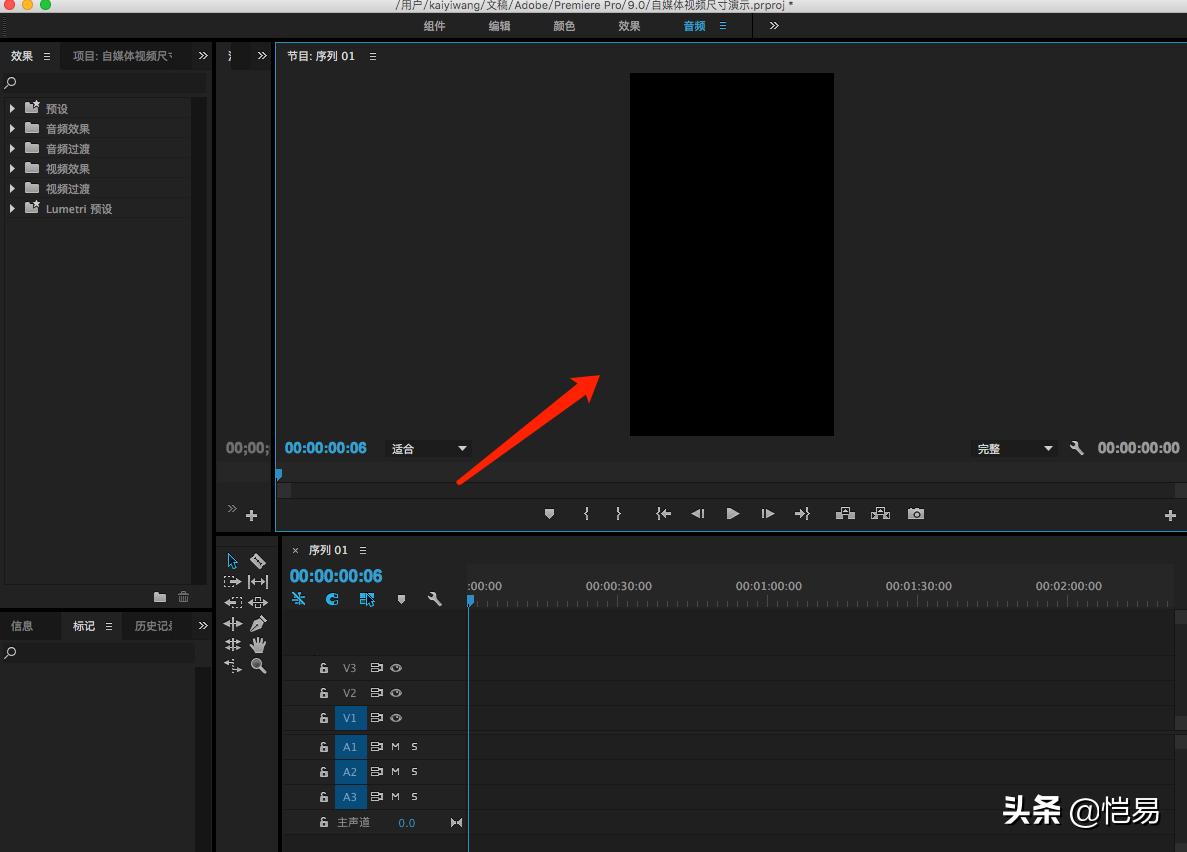Toggle timeline snap magnet icon
The width and height of the screenshot is (1187, 852).
coord(332,599)
